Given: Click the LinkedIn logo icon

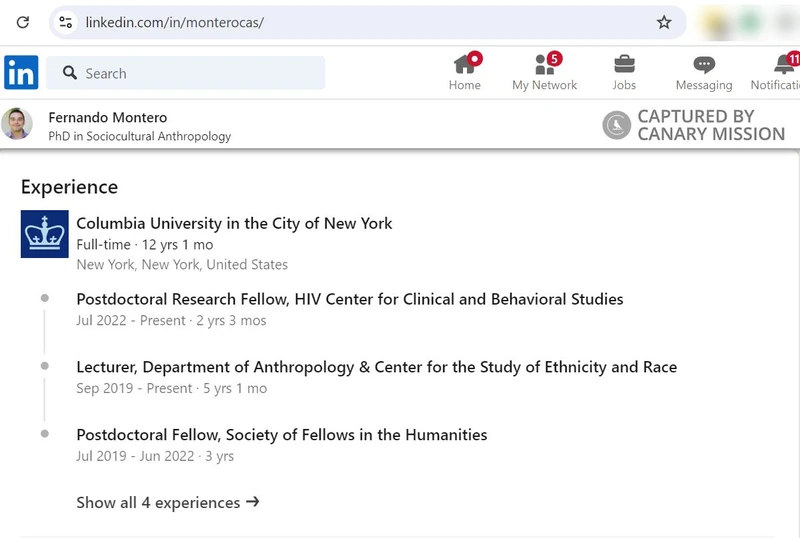Looking at the screenshot, I should pos(21,72).
